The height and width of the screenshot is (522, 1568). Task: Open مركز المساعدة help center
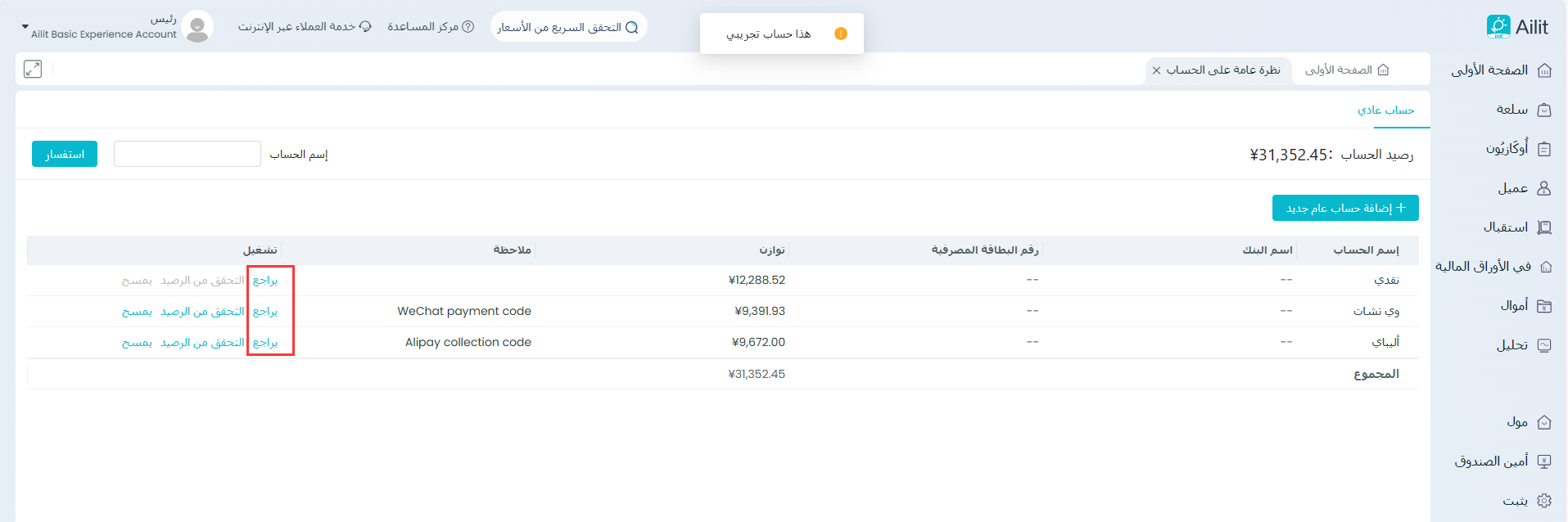[x=430, y=27]
